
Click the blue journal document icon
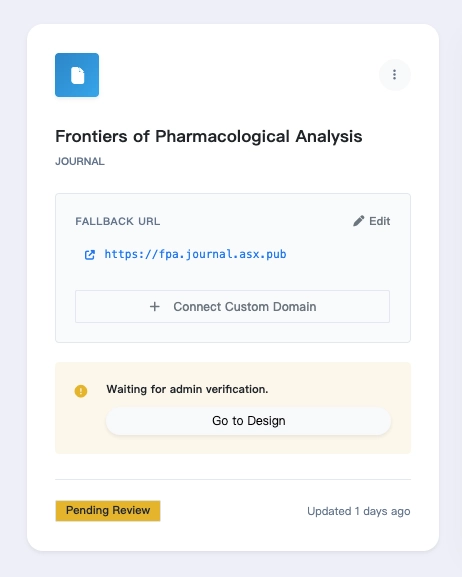(77, 75)
